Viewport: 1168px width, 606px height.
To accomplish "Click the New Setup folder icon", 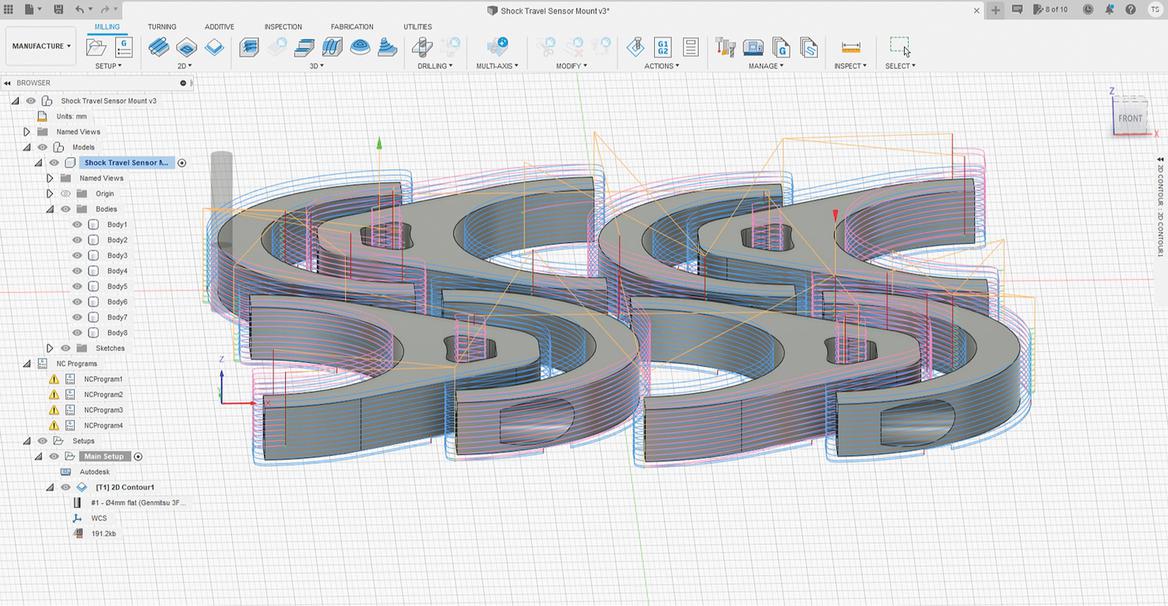I will (96, 47).
